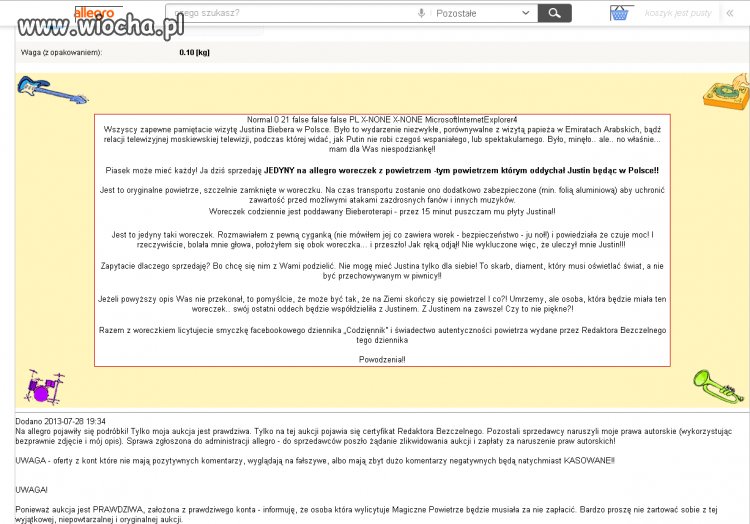Click the shopping basket icon
This screenshot has width=750, height=524.
(x=620, y=13)
